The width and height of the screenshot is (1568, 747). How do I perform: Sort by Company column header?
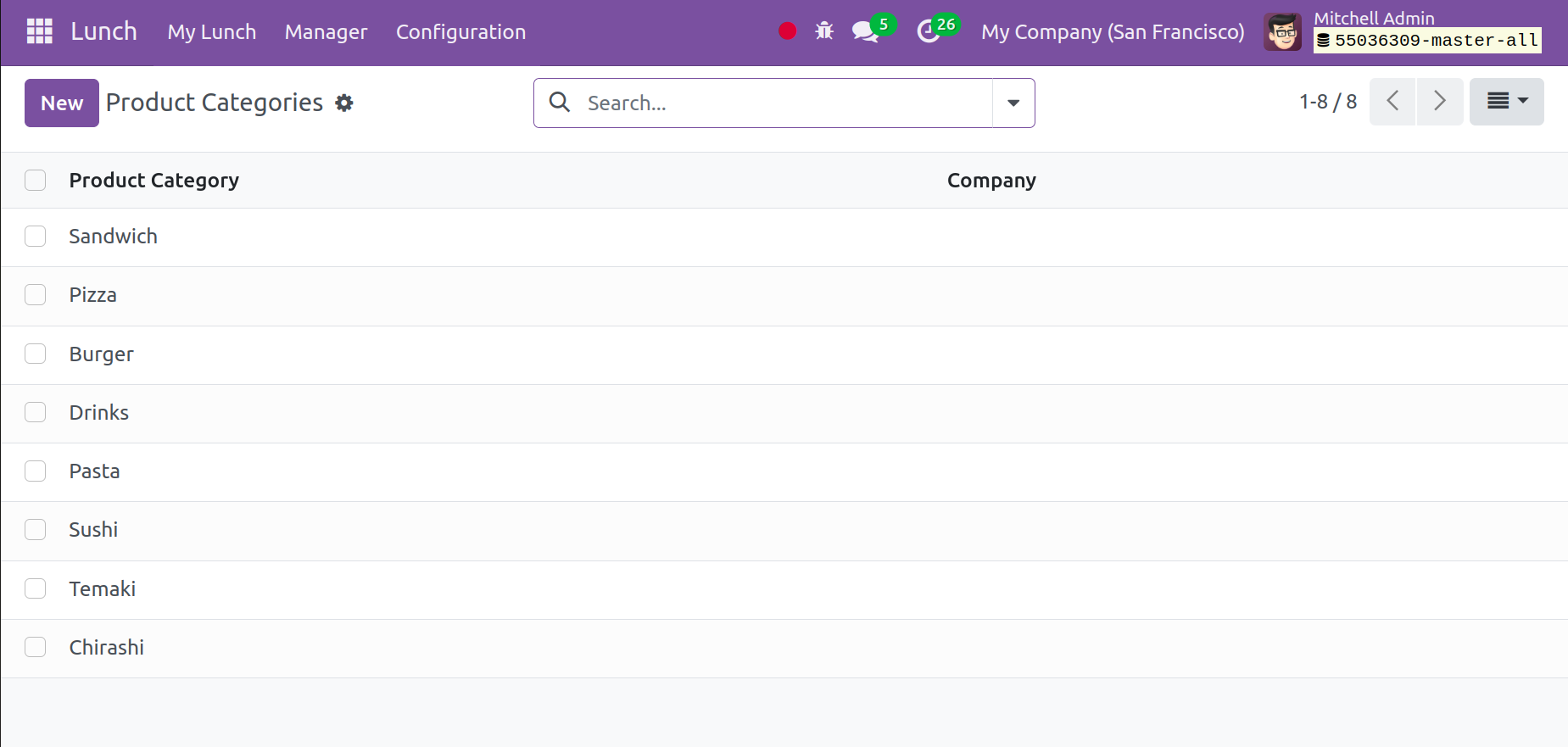pyautogui.click(x=991, y=181)
